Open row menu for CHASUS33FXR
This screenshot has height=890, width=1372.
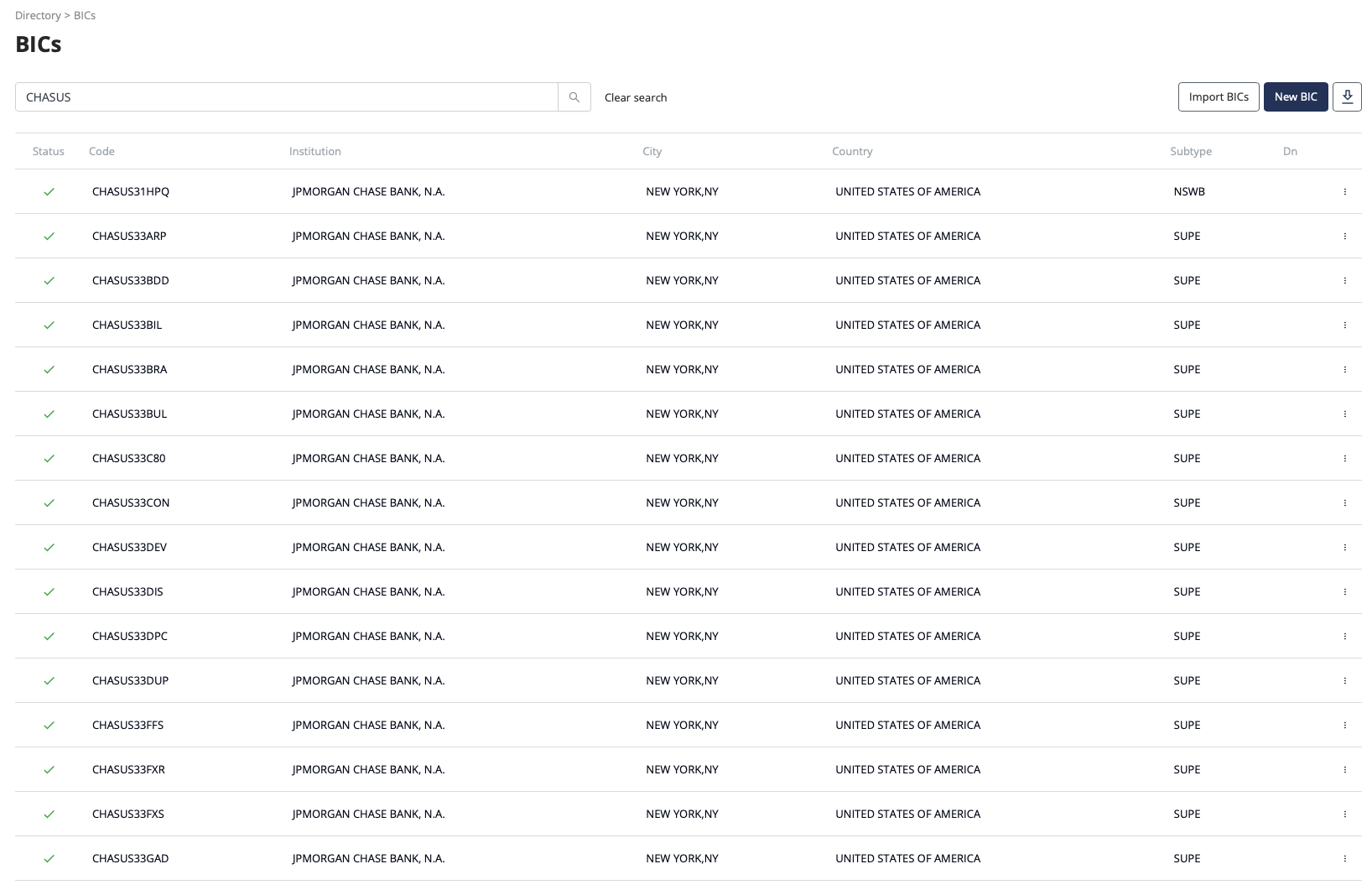tap(1345, 770)
